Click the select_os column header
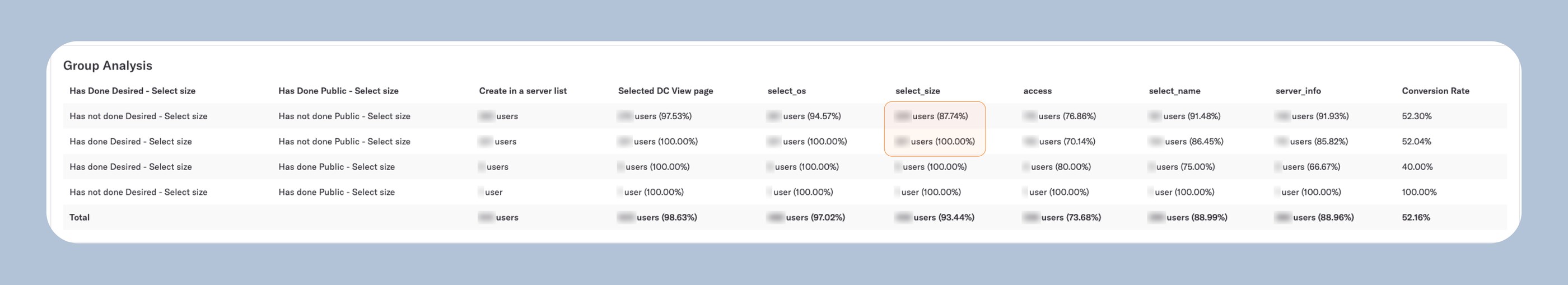 point(786,91)
